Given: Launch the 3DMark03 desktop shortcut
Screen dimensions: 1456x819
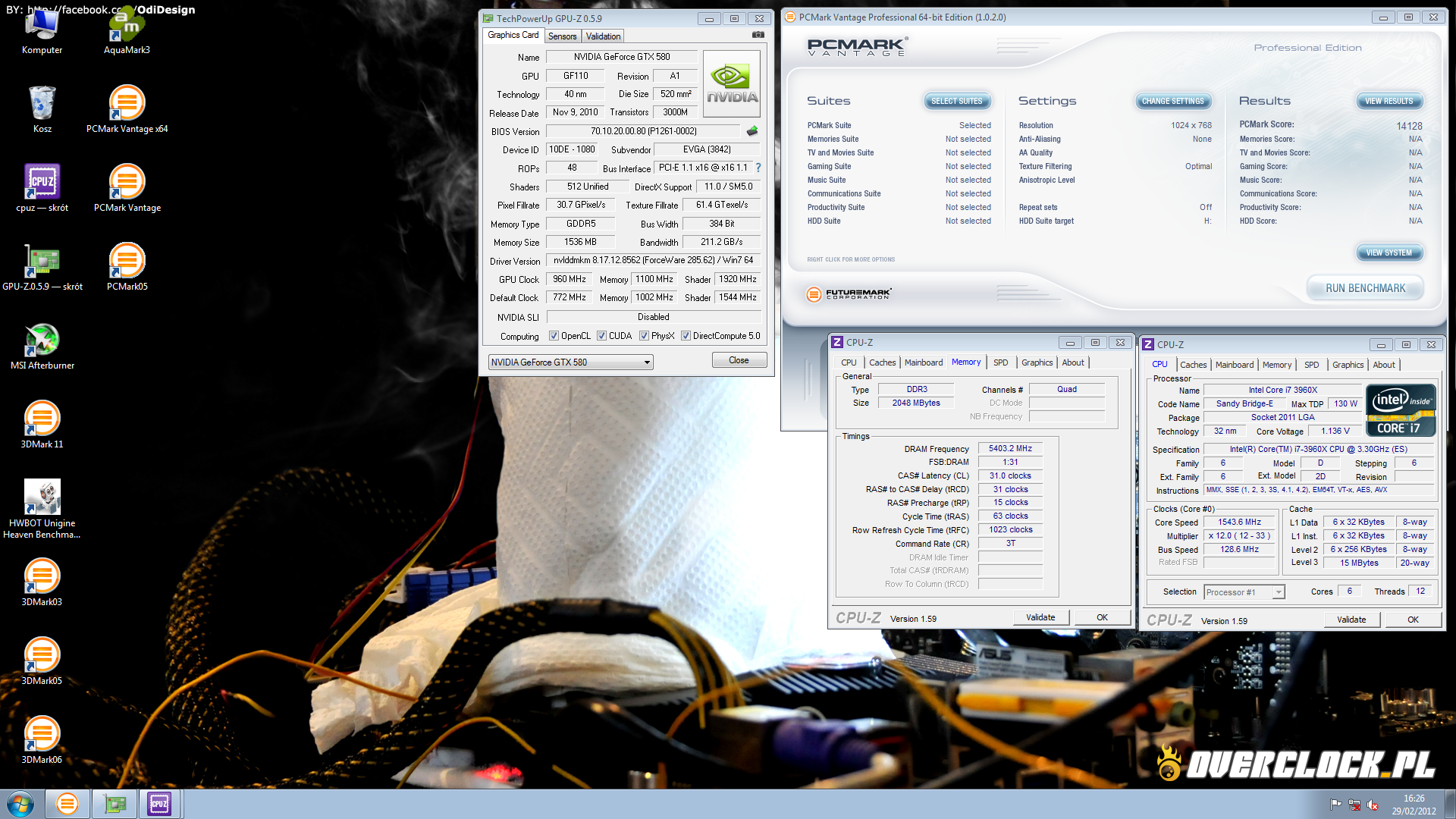Looking at the screenshot, I should point(42,583).
